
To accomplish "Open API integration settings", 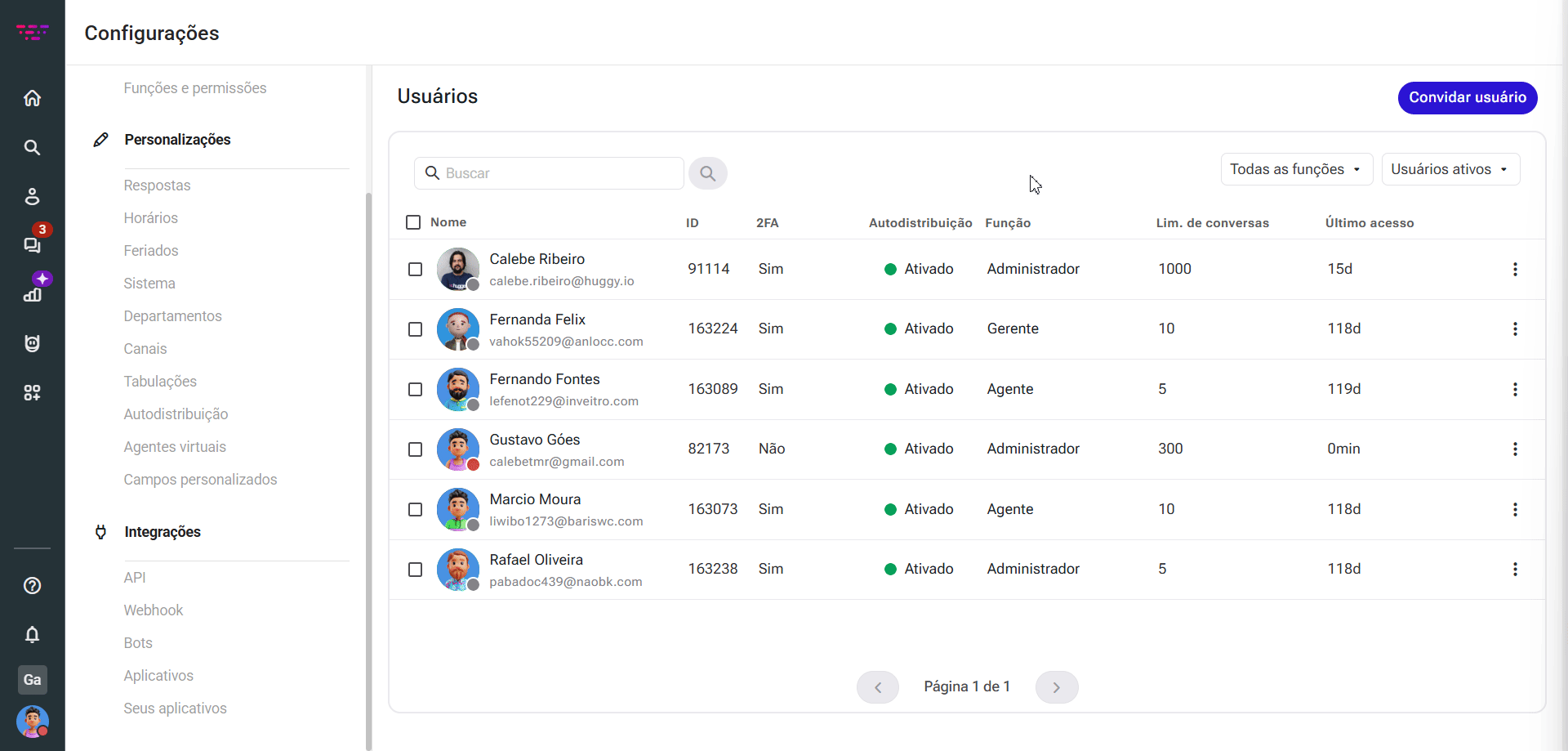I will tap(135, 578).
